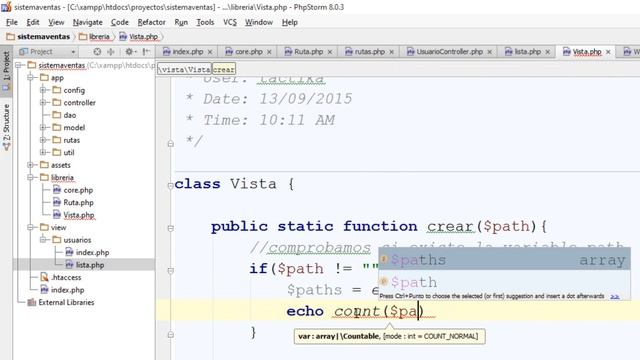This screenshot has width=640, height=360.
Task: Click hide Project panel icon
Action: coord(146,52)
